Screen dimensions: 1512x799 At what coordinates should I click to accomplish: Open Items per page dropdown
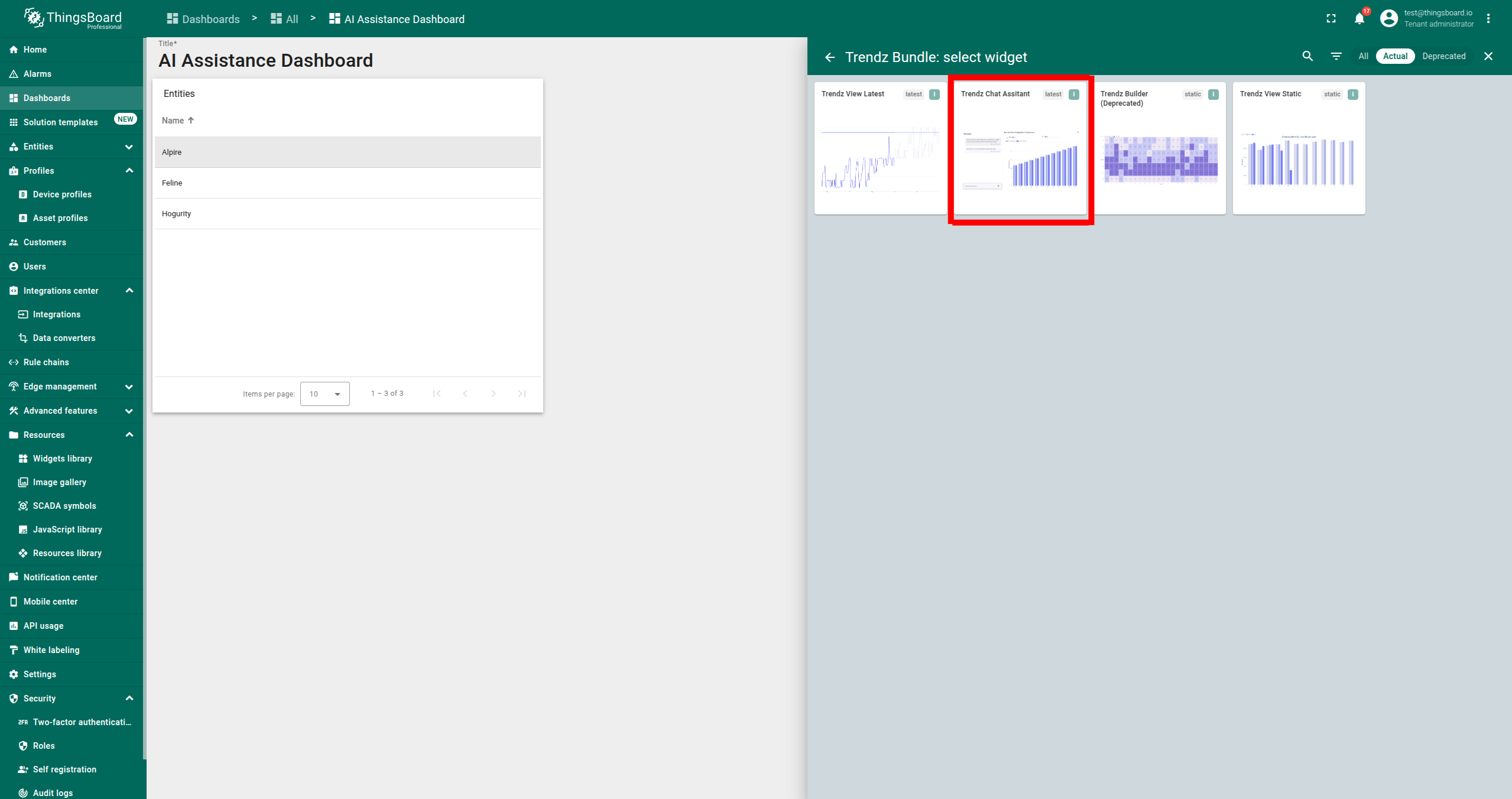coord(325,394)
